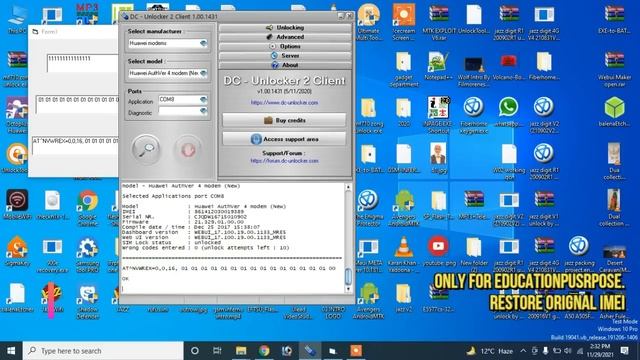
Task: Select the Ultimate Multi Tool desktop icon
Action: point(369,22)
